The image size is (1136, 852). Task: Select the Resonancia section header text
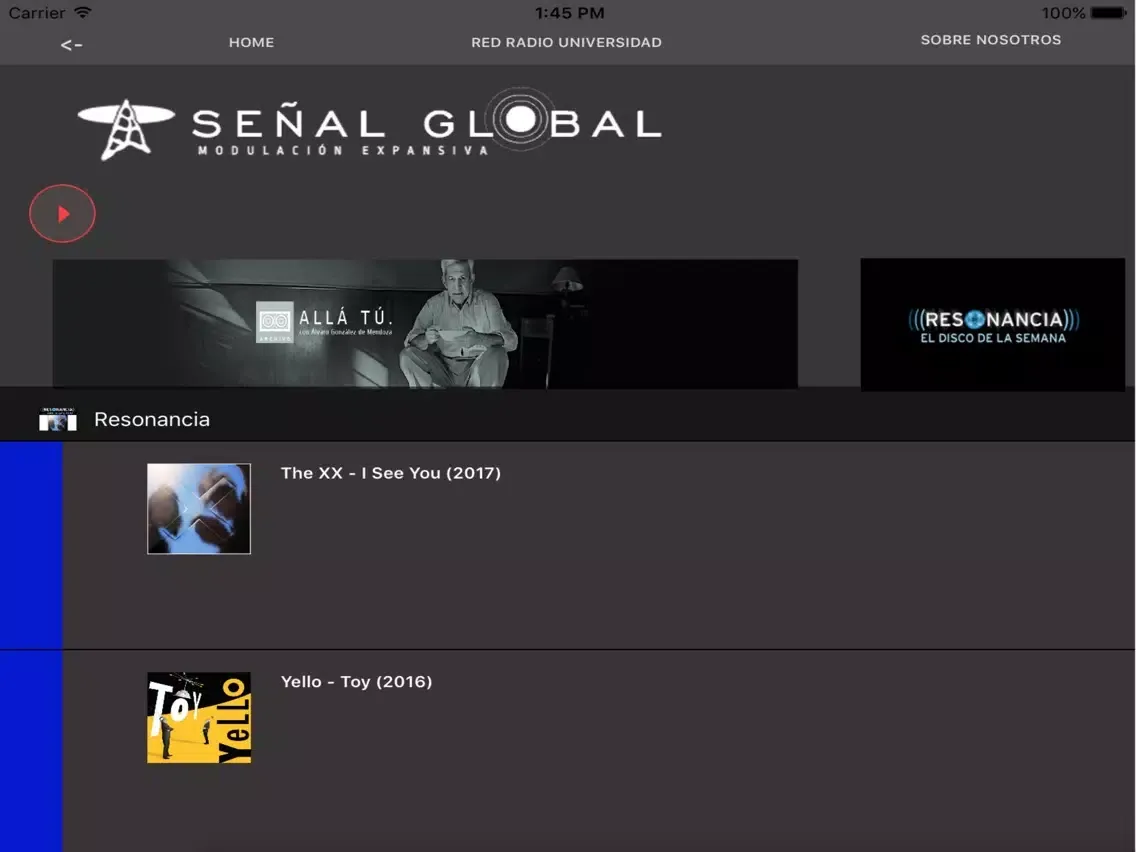152,419
